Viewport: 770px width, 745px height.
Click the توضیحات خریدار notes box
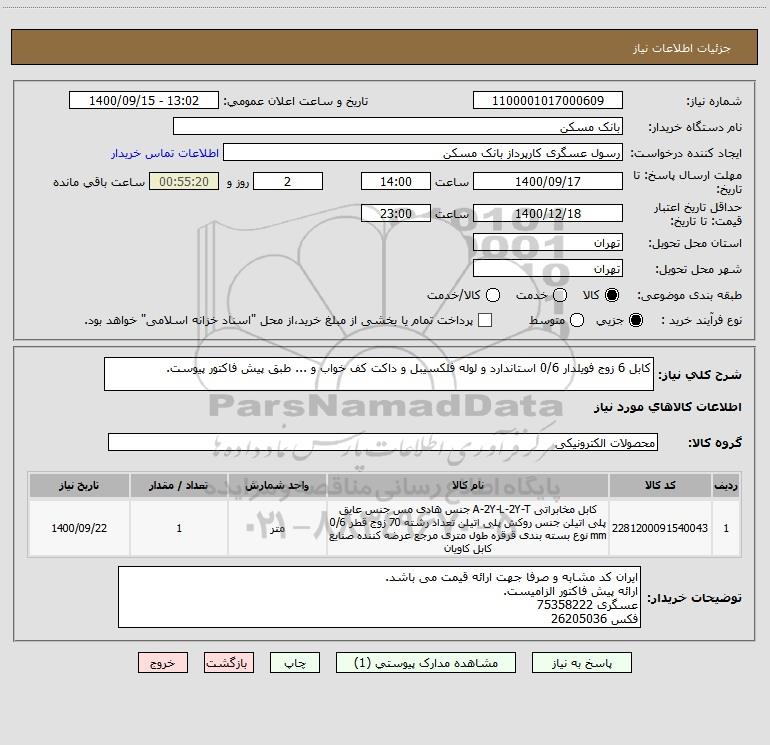(379, 597)
